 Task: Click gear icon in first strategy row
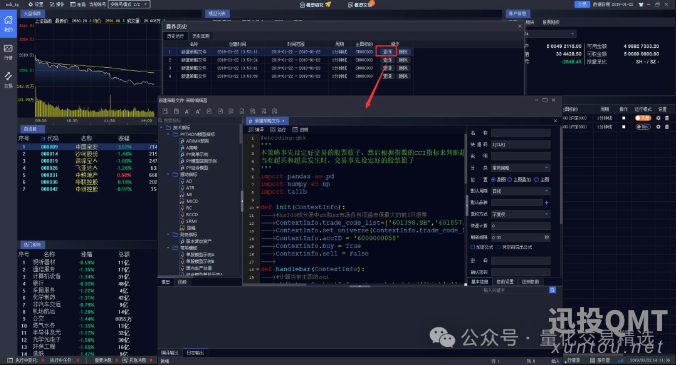click(658, 118)
